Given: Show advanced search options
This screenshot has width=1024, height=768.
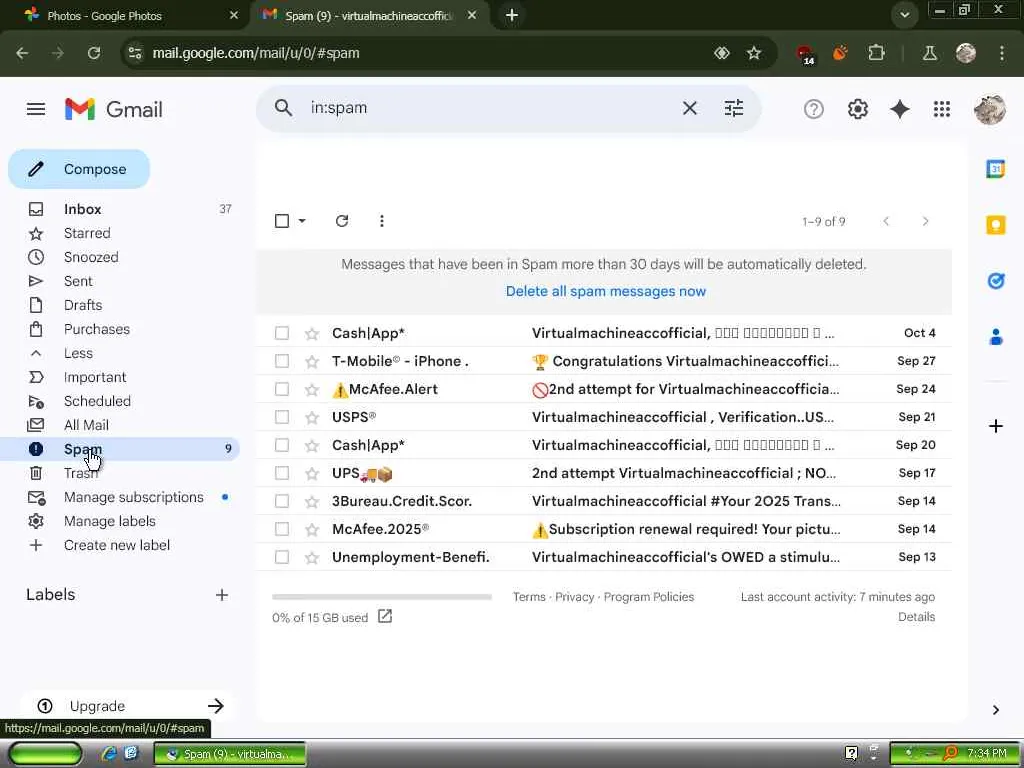Looking at the screenshot, I should 733,108.
